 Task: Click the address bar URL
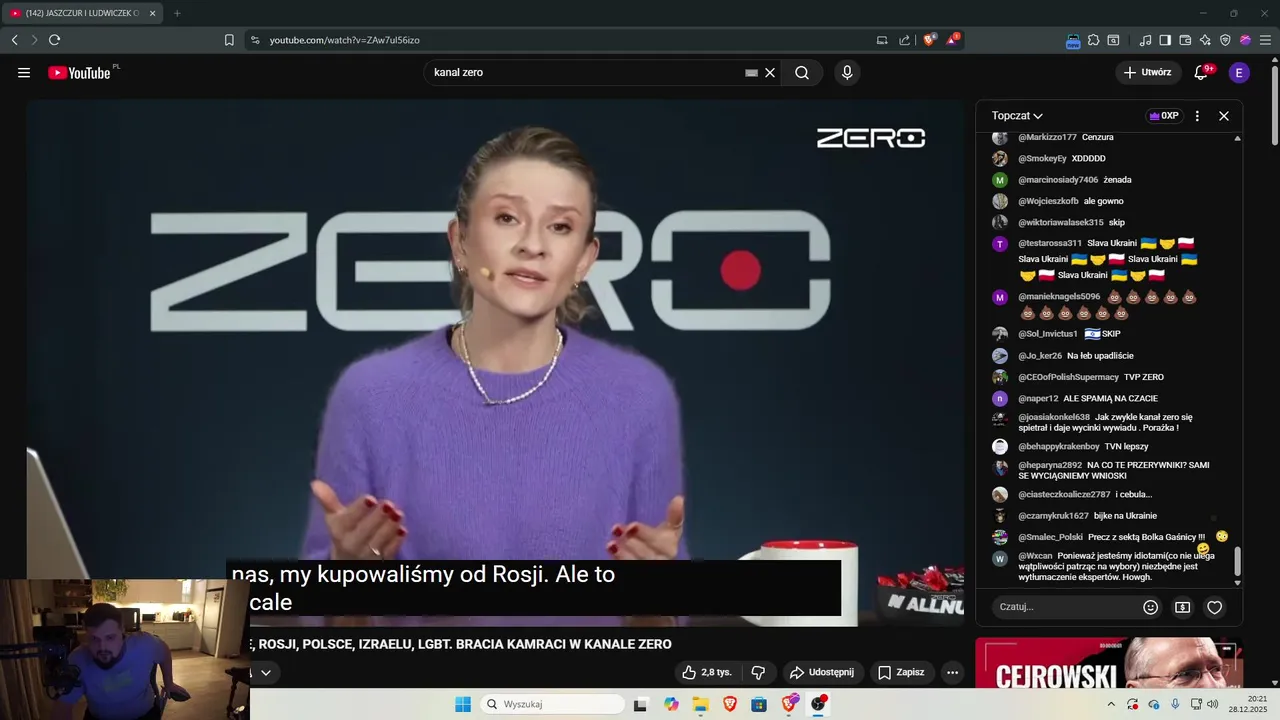[x=345, y=40]
